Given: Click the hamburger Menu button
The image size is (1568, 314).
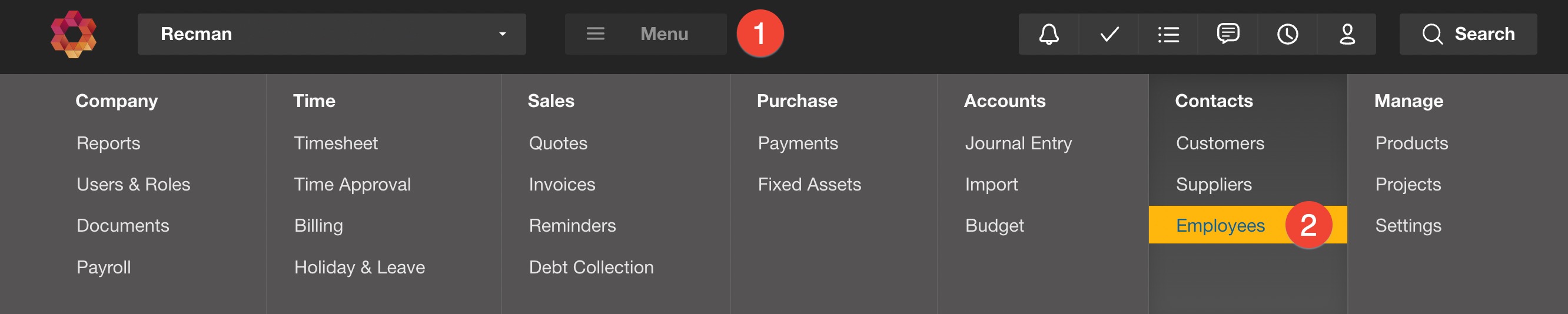Looking at the screenshot, I should point(645,34).
